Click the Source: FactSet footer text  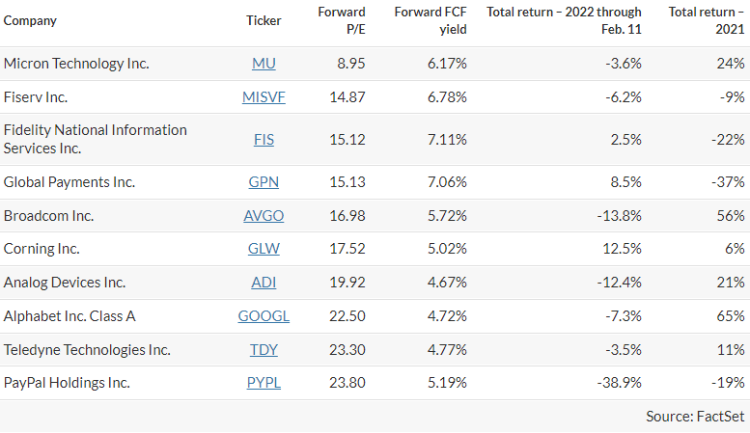pos(695,415)
